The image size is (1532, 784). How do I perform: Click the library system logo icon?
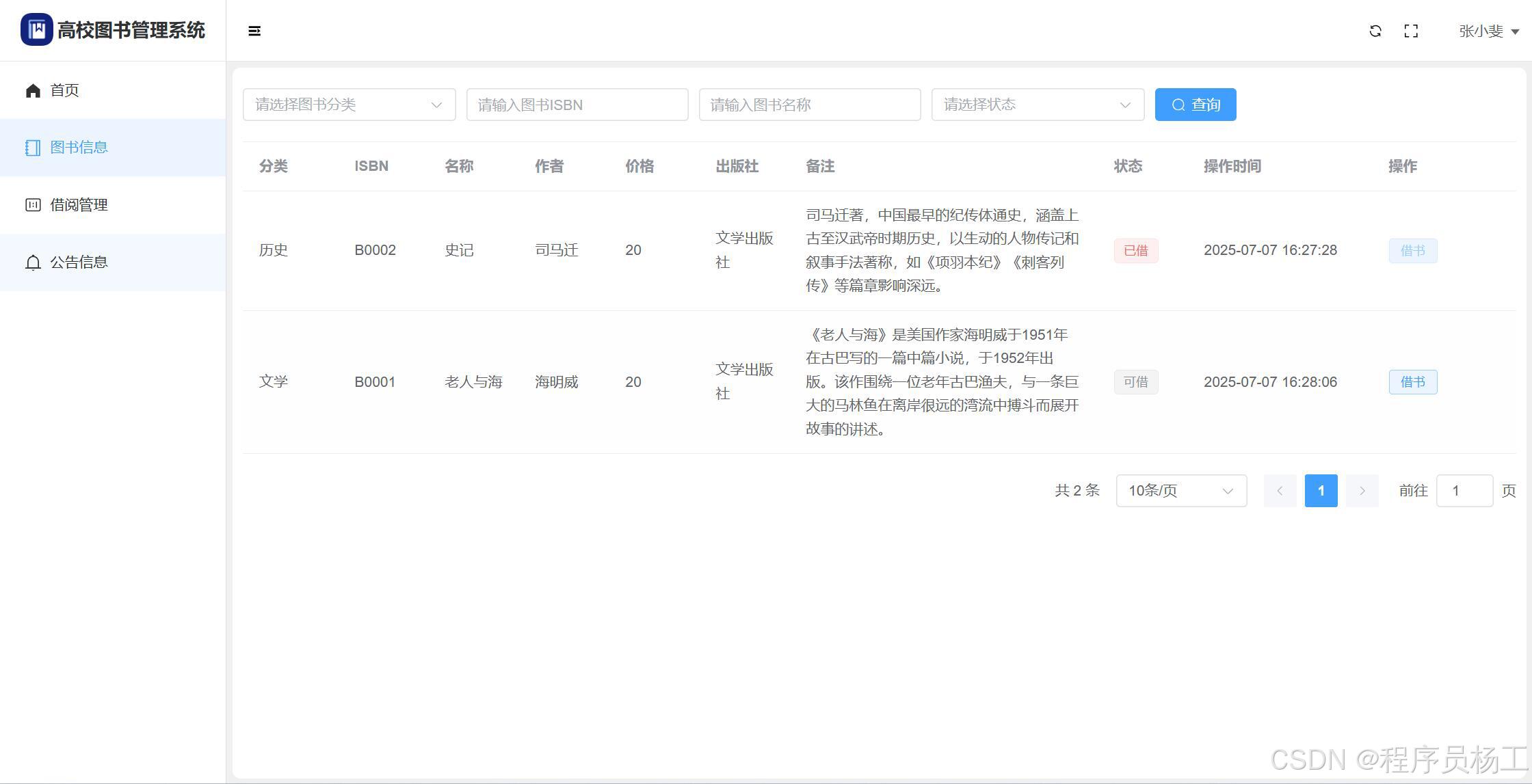tap(36, 29)
